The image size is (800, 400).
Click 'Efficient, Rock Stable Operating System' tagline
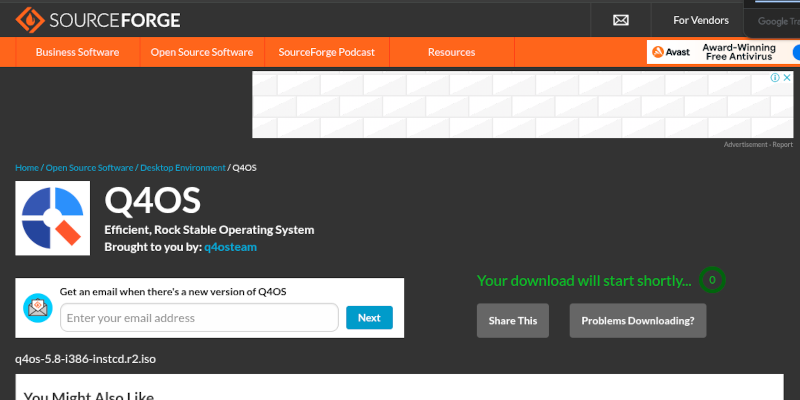tap(209, 230)
